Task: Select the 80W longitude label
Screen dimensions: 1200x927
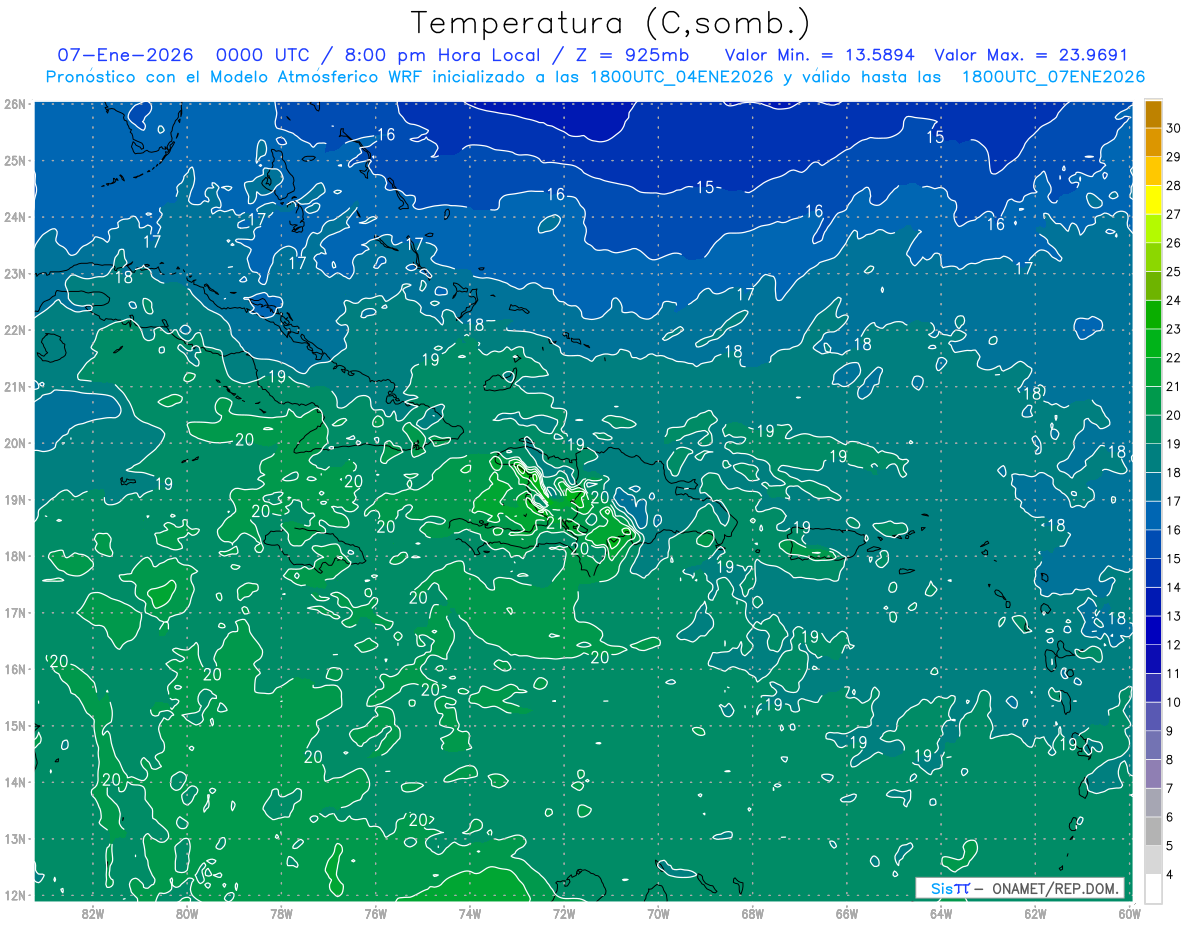Action: click(x=186, y=912)
